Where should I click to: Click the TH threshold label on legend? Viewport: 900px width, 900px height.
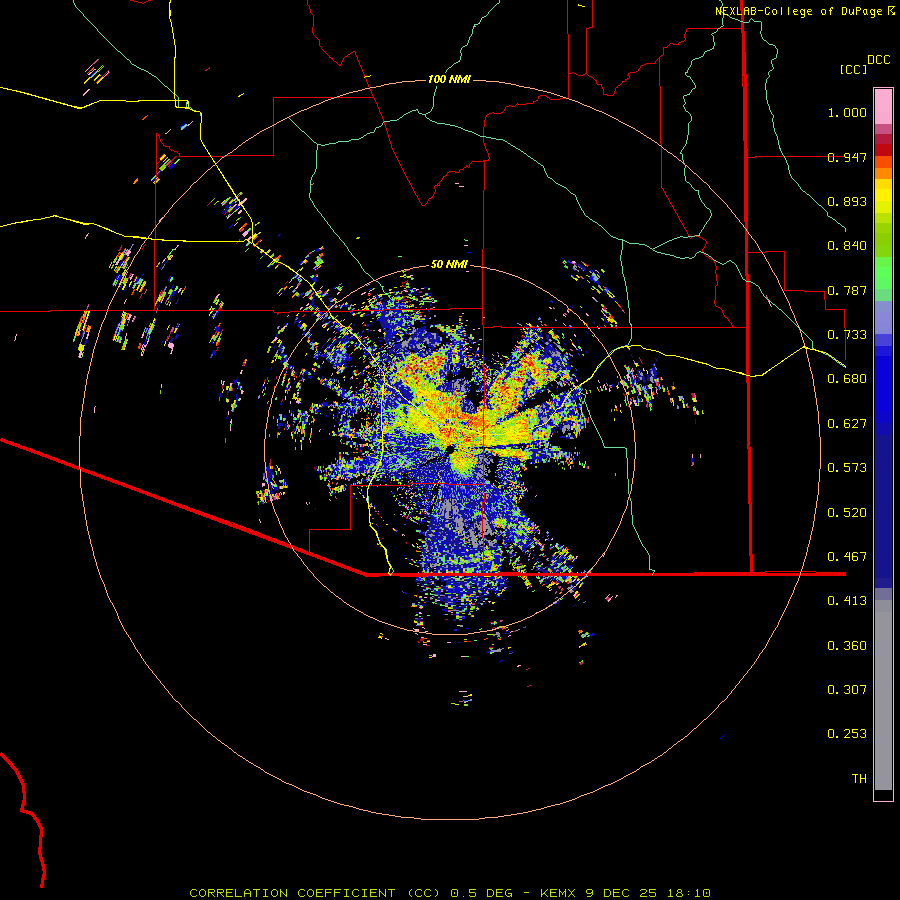pyautogui.click(x=859, y=779)
